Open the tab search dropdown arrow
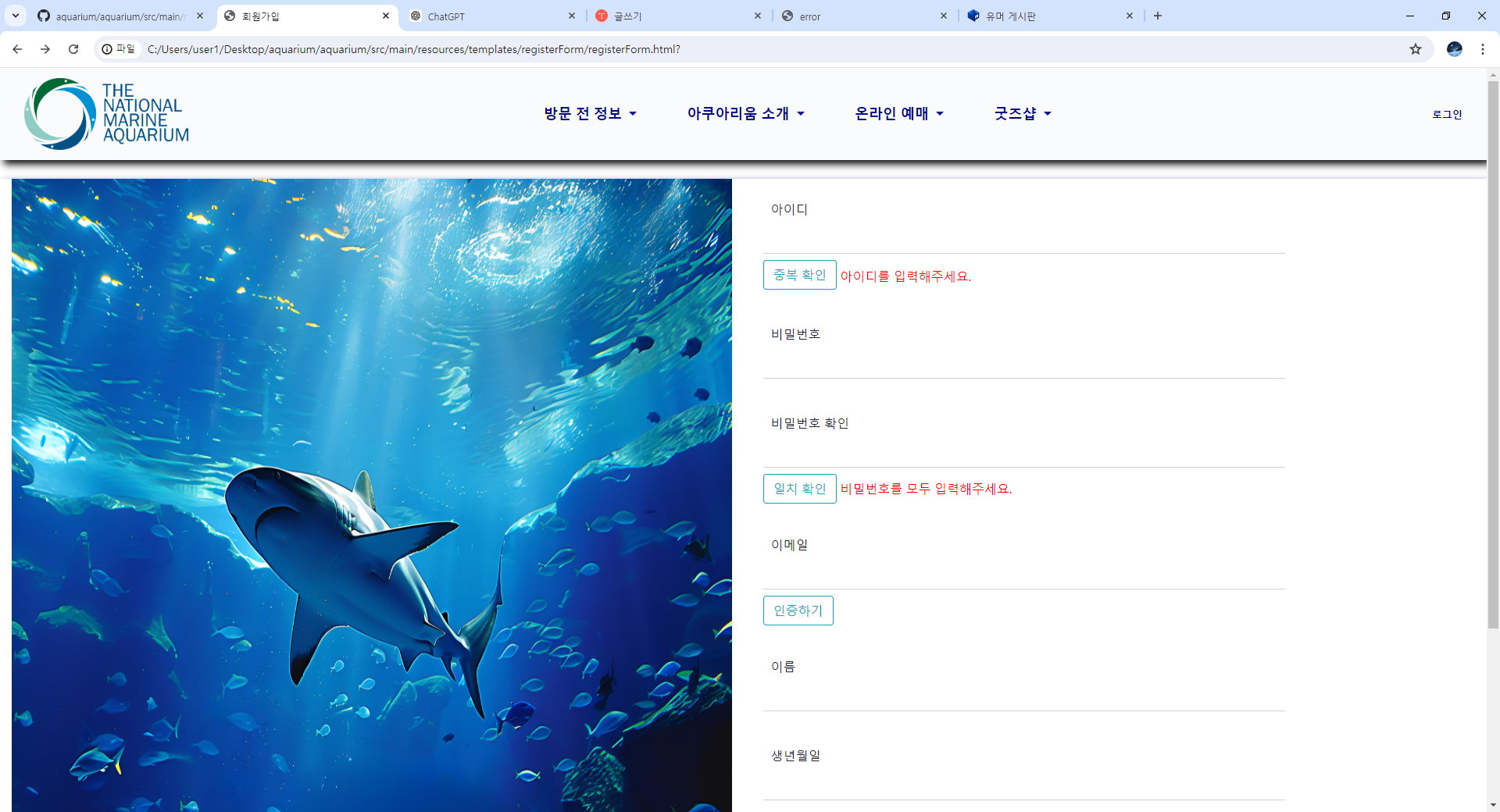Viewport: 1500px width, 812px height. click(x=16, y=16)
